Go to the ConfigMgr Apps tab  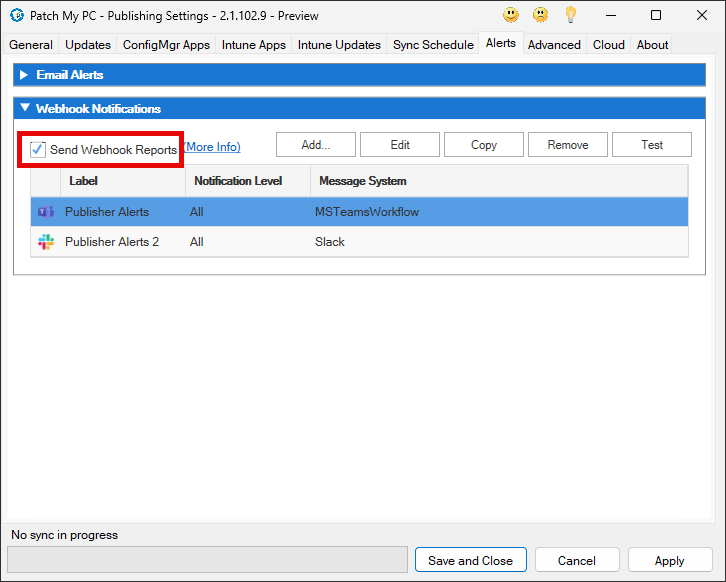pos(166,45)
